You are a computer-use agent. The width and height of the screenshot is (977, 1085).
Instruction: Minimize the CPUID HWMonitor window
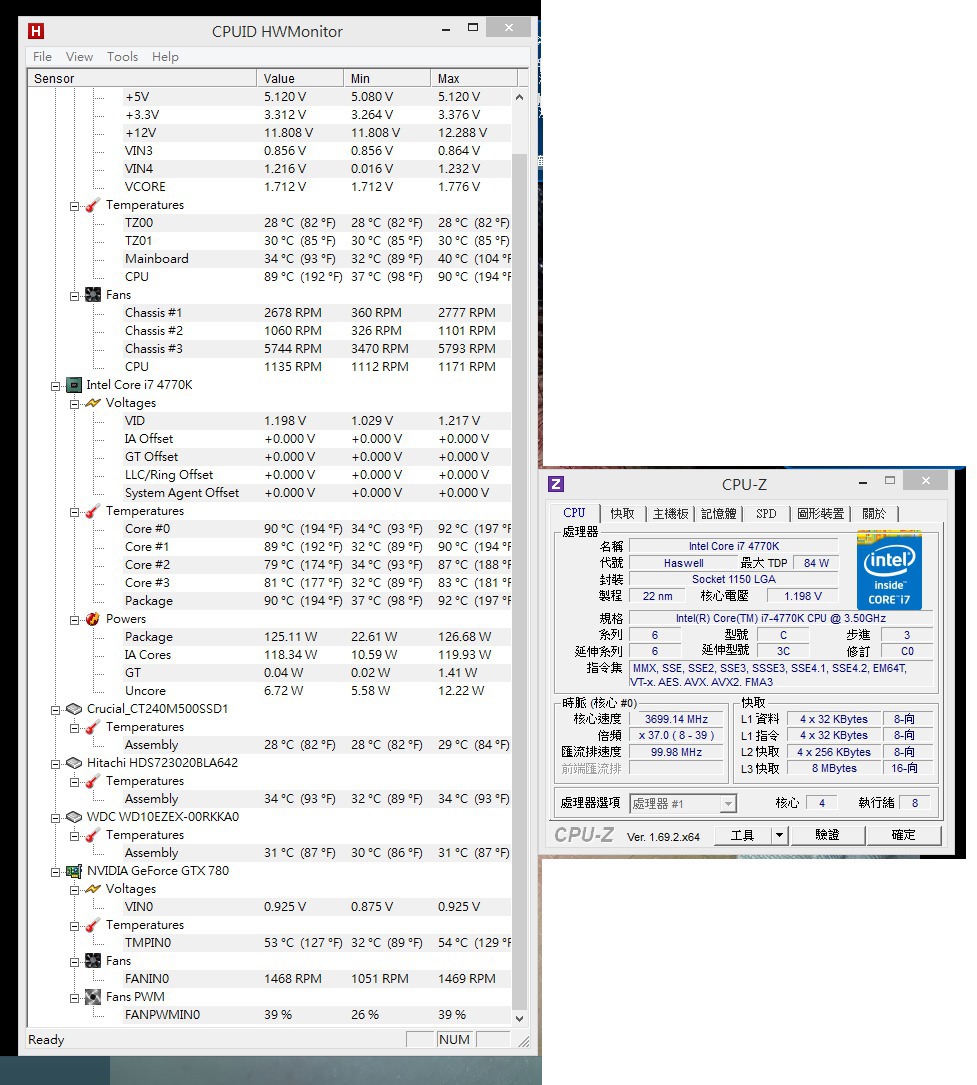(x=446, y=29)
